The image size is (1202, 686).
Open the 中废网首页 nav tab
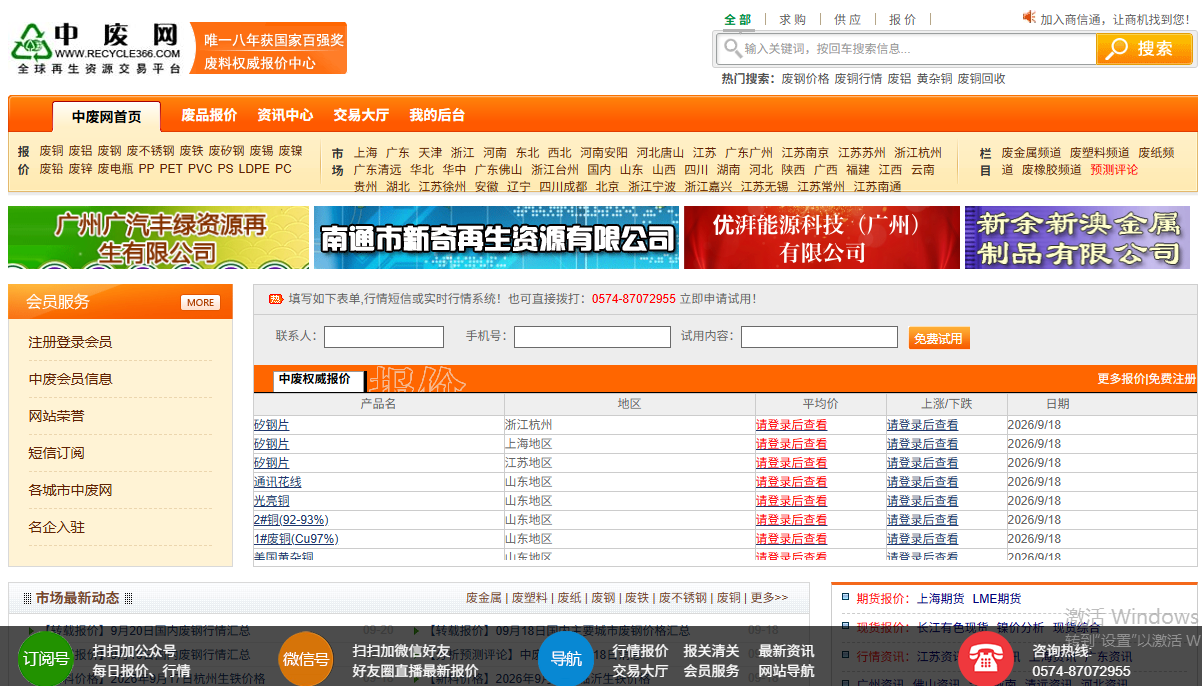click(x=107, y=116)
